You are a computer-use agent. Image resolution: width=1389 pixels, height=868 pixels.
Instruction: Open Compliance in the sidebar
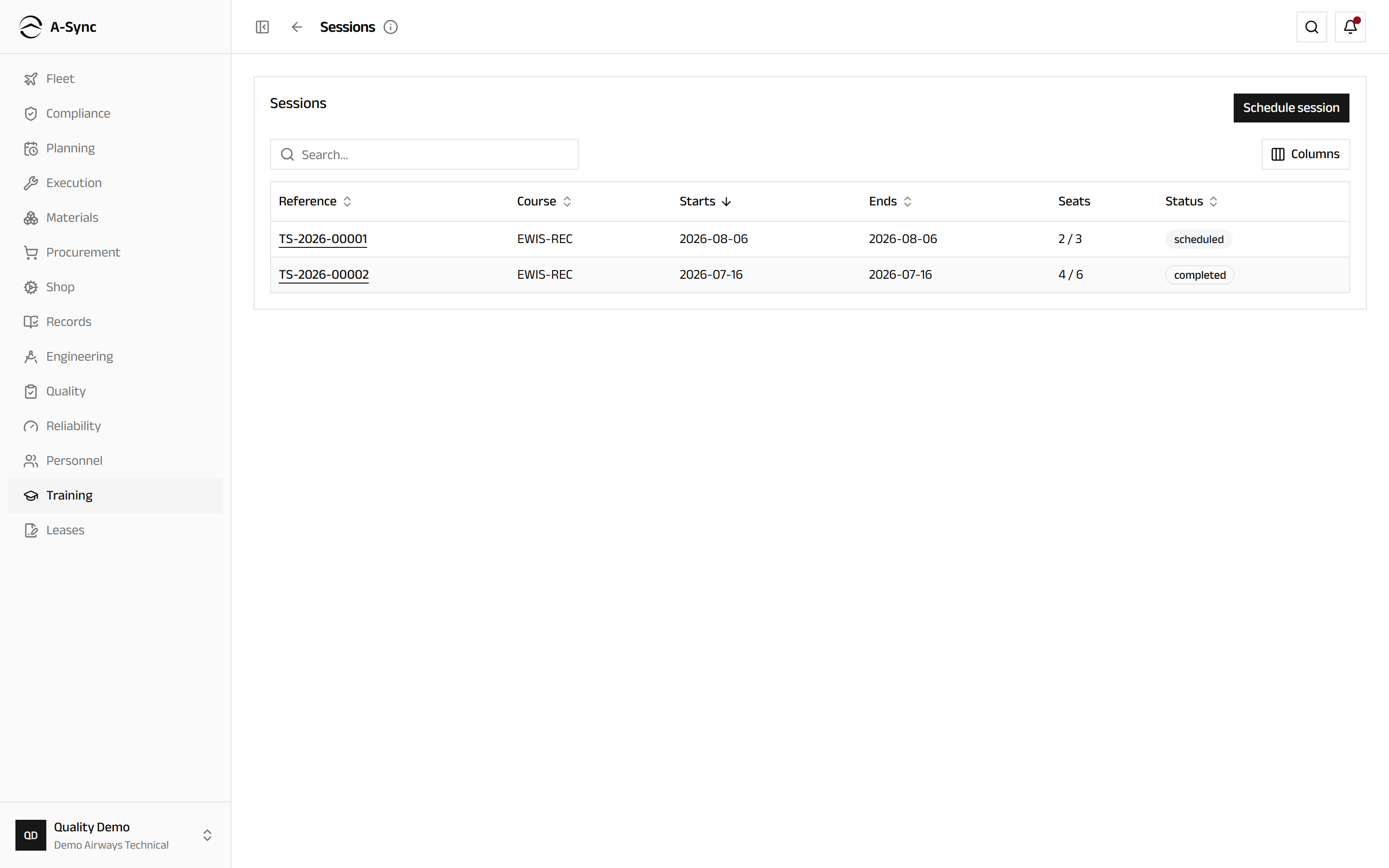(115, 114)
